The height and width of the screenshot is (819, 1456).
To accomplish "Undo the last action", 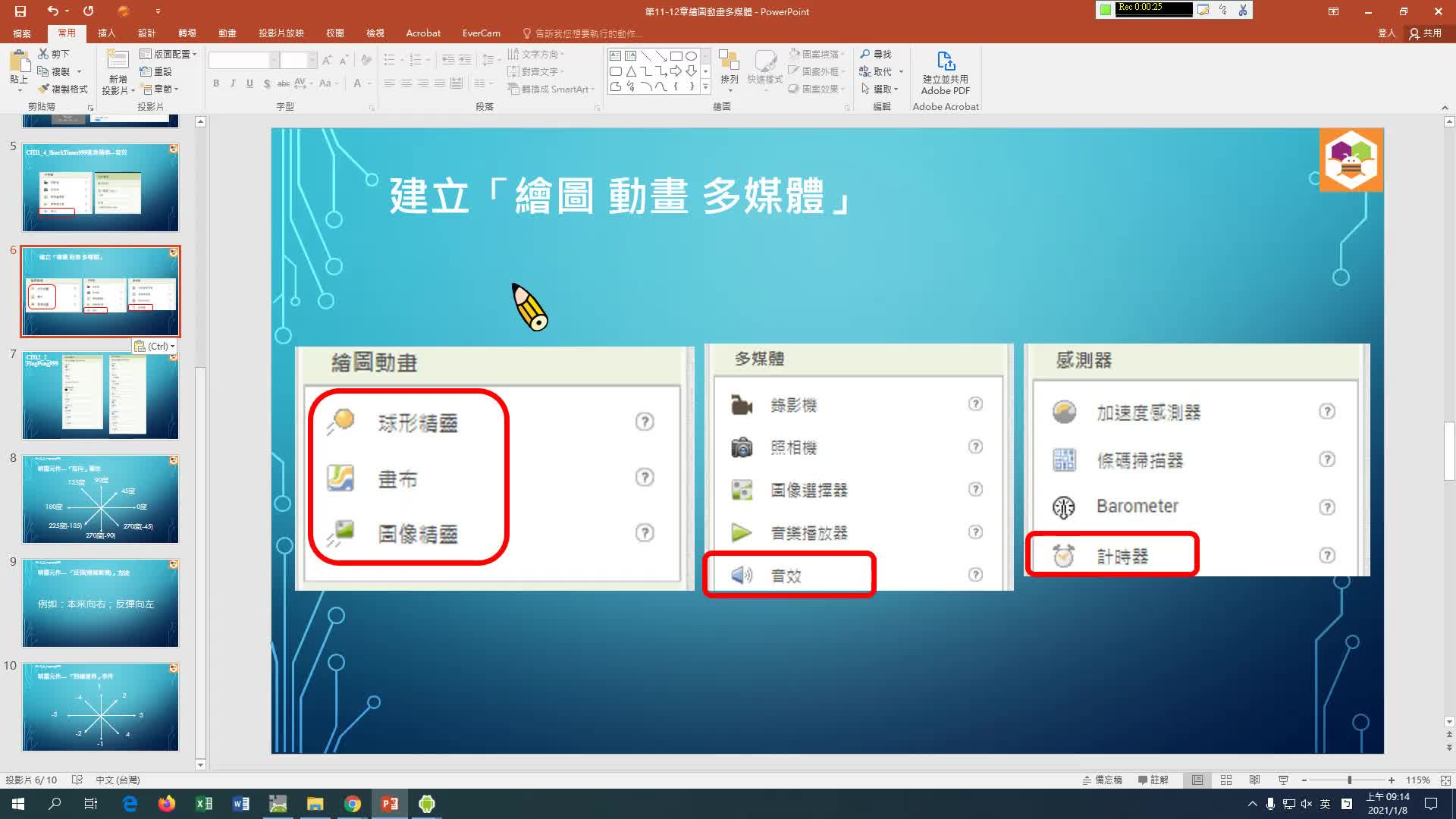I will [x=52, y=11].
